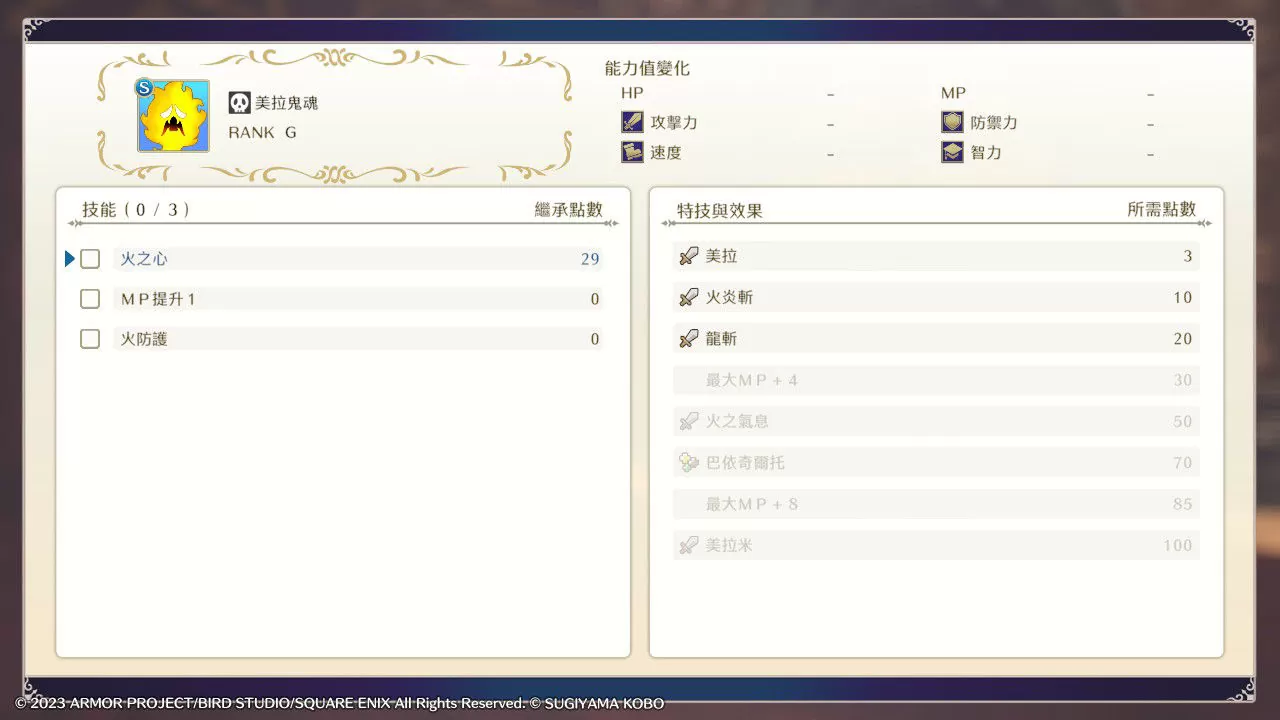Viewport: 1280px width, 720px height.
Task: Click the 美拉鬼魂 monster name
Action: (287, 103)
